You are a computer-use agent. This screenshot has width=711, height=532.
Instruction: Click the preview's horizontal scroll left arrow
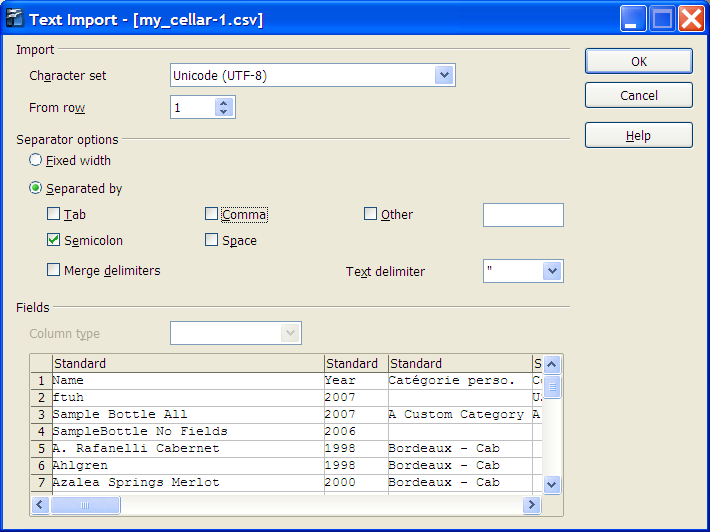[40, 505]
